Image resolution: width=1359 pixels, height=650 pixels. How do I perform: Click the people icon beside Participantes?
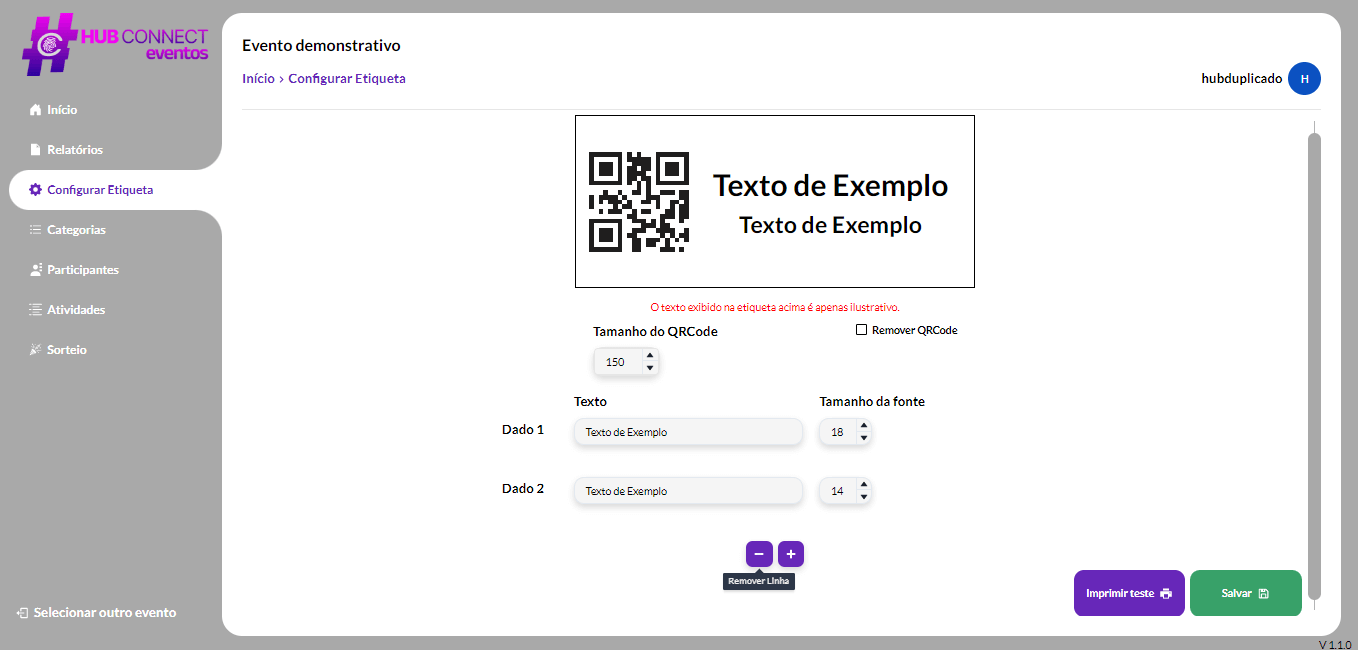(x=36, y=270)
